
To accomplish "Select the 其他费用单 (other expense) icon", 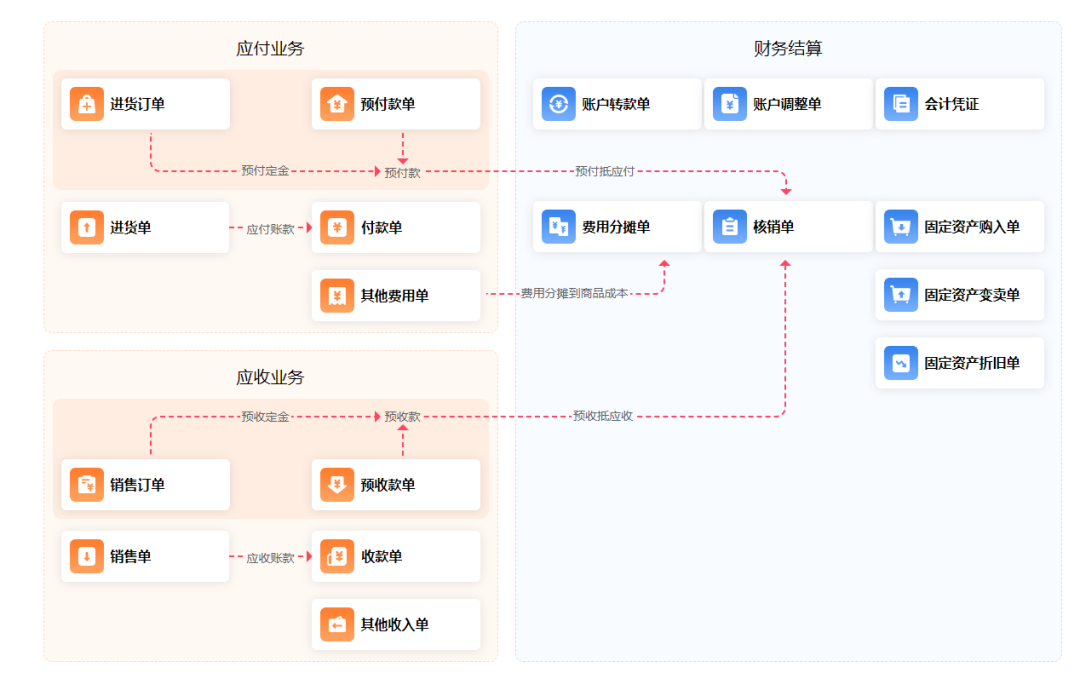I will point(337,295).
